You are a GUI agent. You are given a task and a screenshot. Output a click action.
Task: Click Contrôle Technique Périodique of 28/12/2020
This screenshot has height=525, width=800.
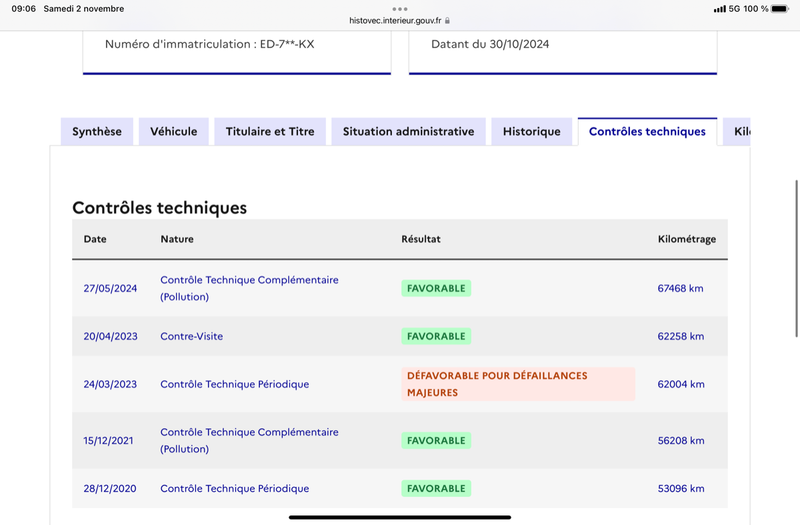click(235, 488)
